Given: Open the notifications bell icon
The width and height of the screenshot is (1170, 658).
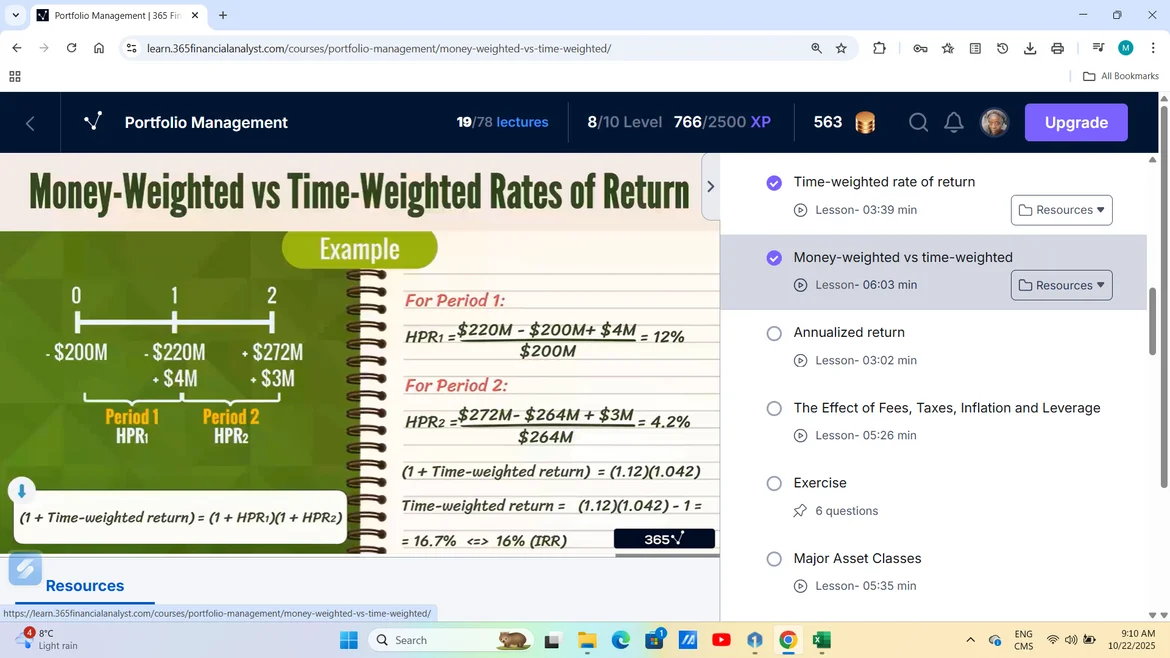Looking at the screenshot, I should [x=954, y=122].
